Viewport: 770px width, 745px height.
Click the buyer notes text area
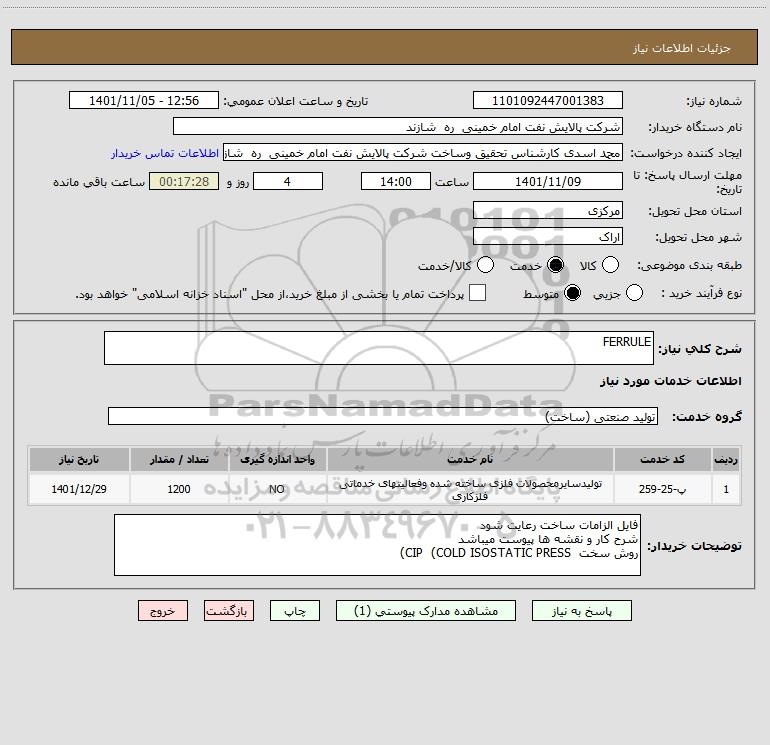(377, 545)
